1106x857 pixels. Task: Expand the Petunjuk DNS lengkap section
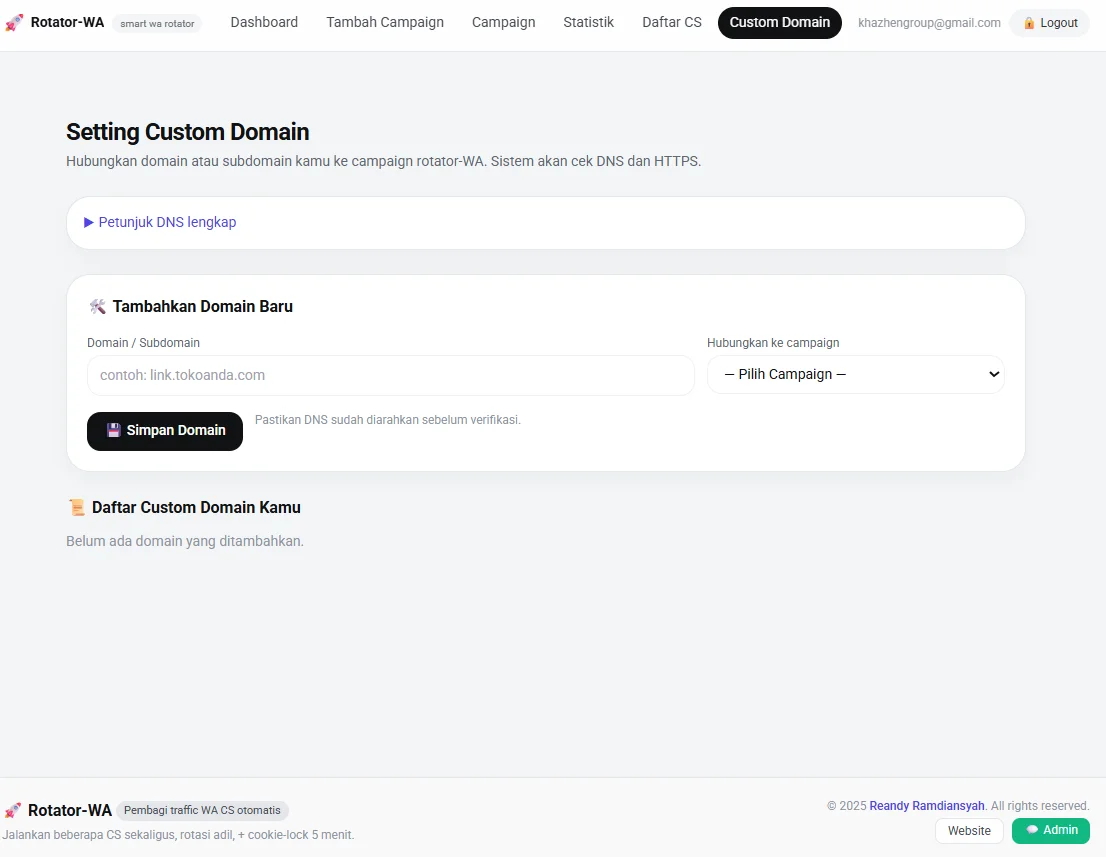pos(166,222)
